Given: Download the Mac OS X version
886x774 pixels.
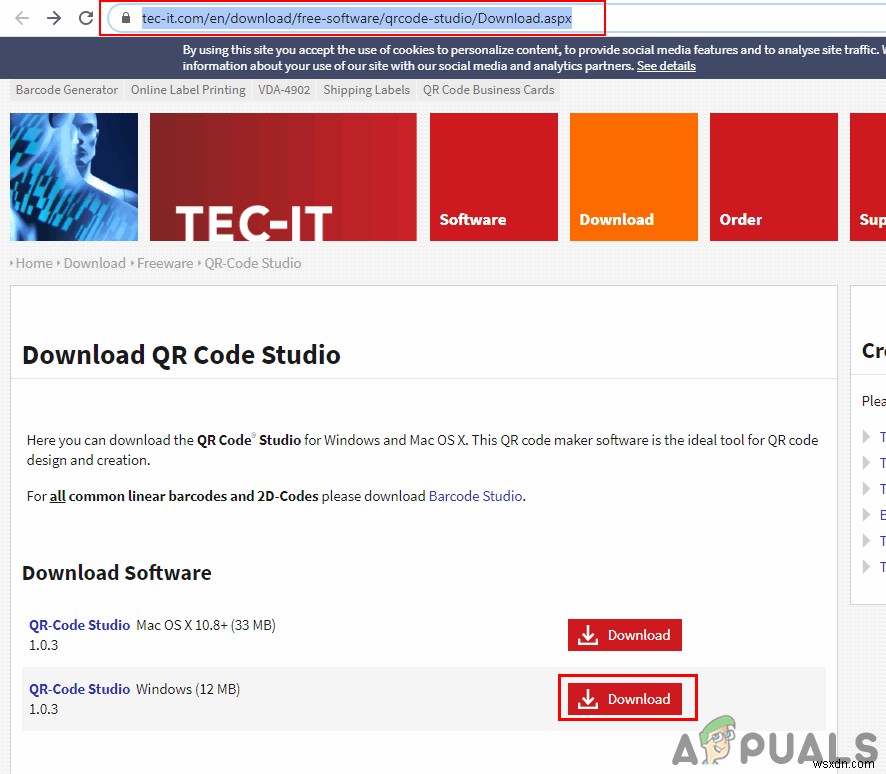Looking at the screenshot, I should click(x=624, y=635).
